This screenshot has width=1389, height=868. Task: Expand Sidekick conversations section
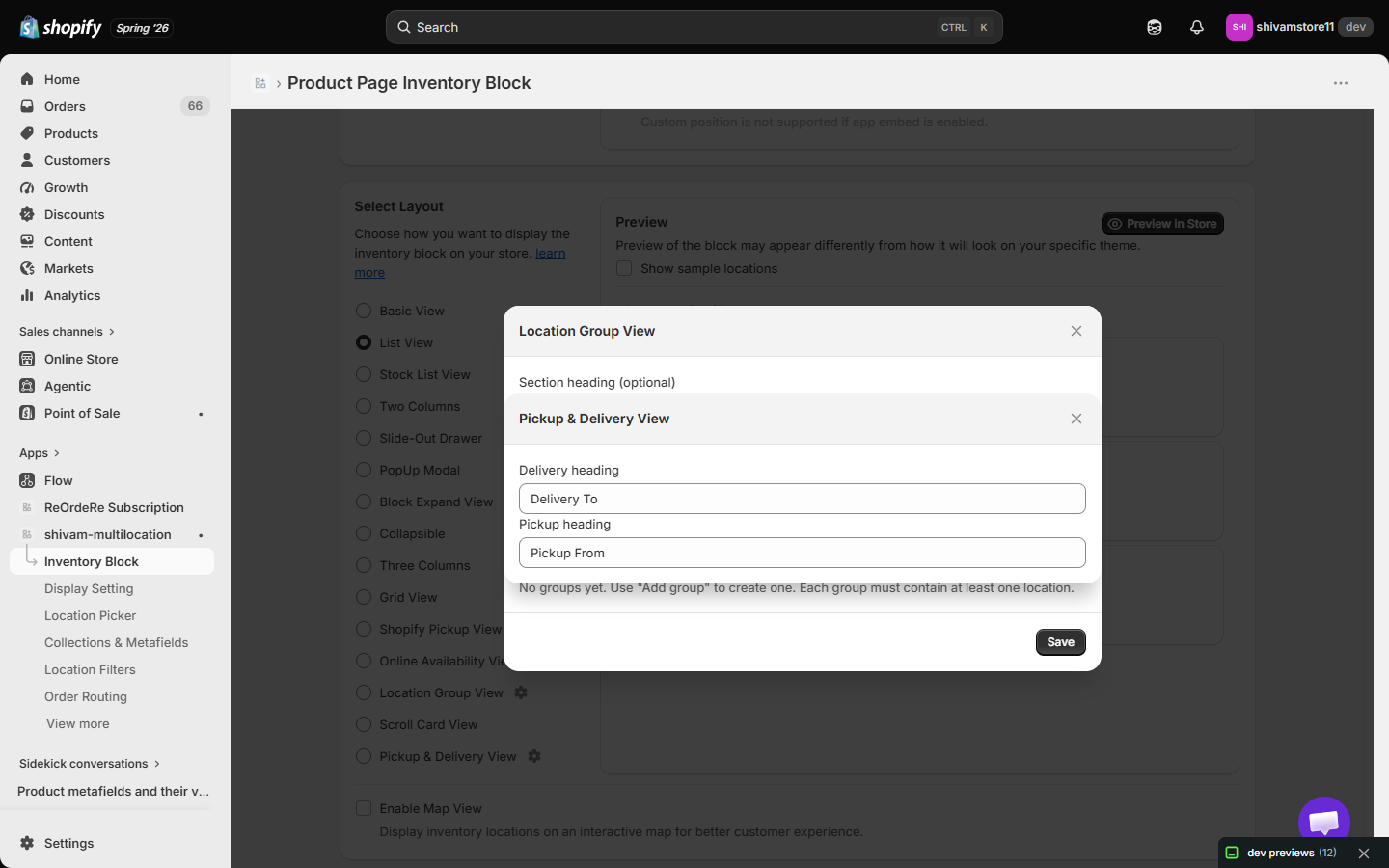tap(90, 764)
